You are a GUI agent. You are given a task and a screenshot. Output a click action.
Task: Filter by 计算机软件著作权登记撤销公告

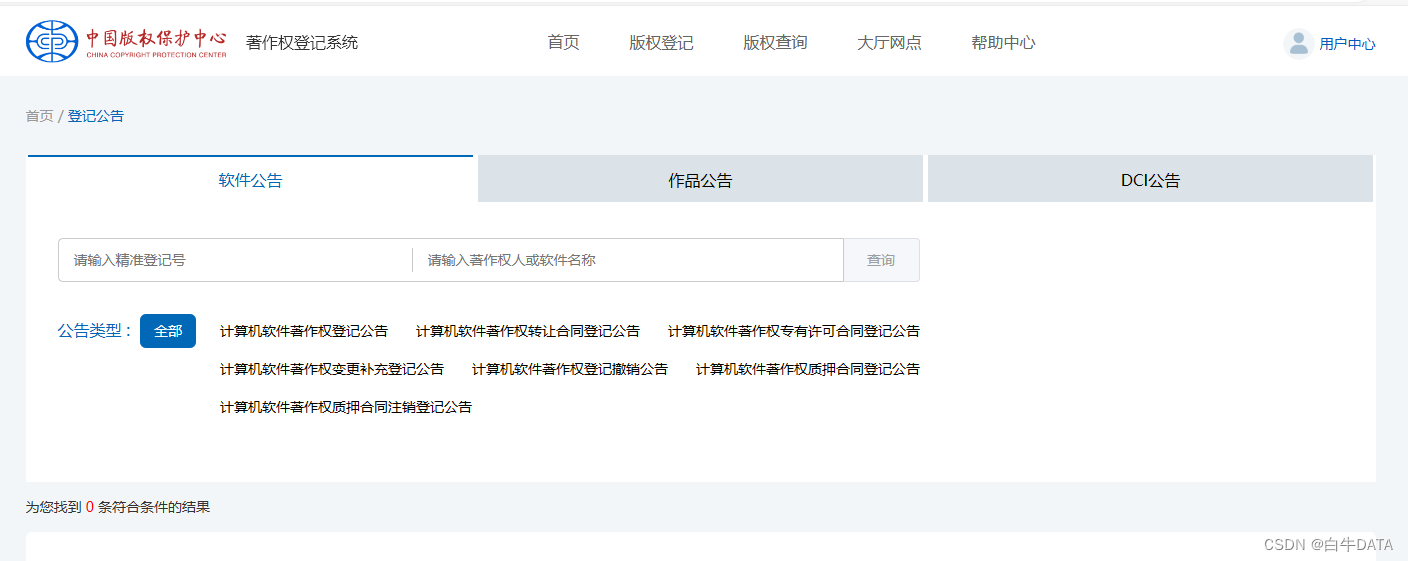(570, 369)
